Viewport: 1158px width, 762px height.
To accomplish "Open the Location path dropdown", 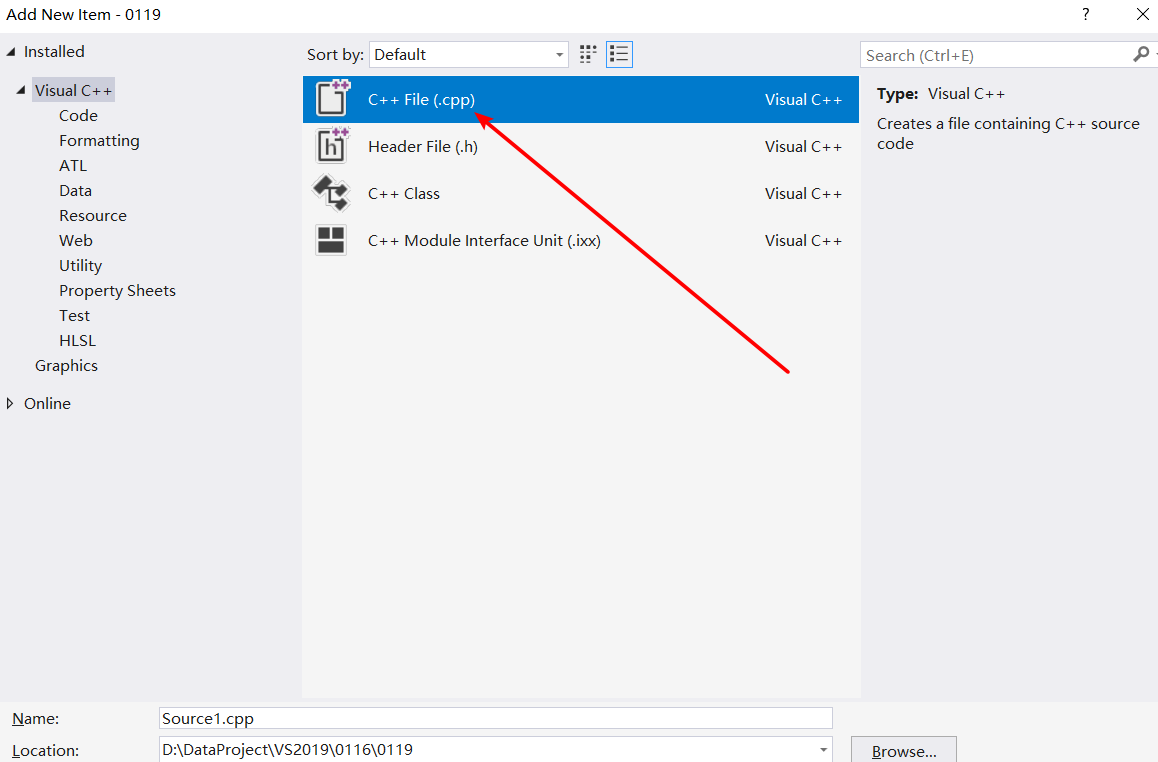I will coord(822,750).
